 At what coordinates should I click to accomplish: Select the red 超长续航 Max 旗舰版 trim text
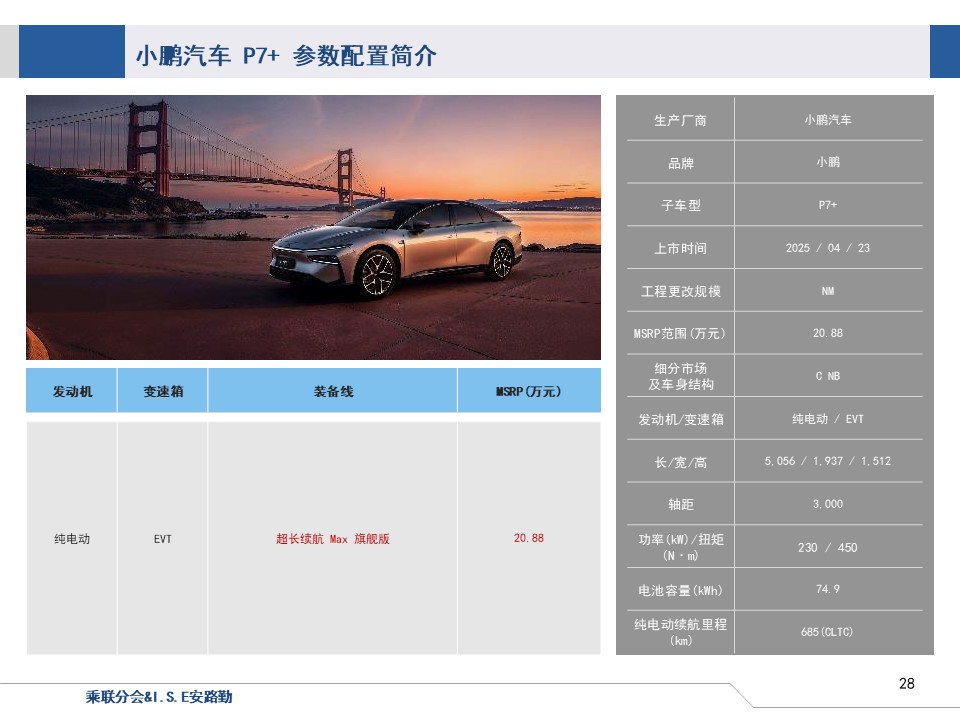click(x=333, y=539)
